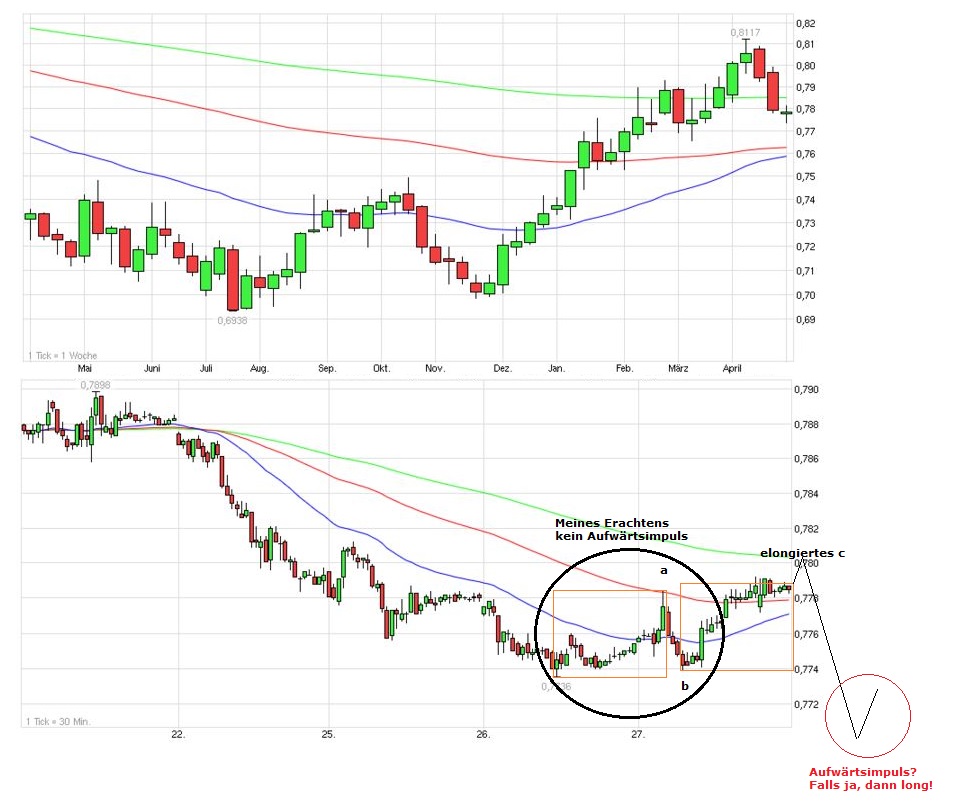The width and height of the screenshot is (972, 804).
Task: Click the 0,8117 high price label
Action: point(746,32)
